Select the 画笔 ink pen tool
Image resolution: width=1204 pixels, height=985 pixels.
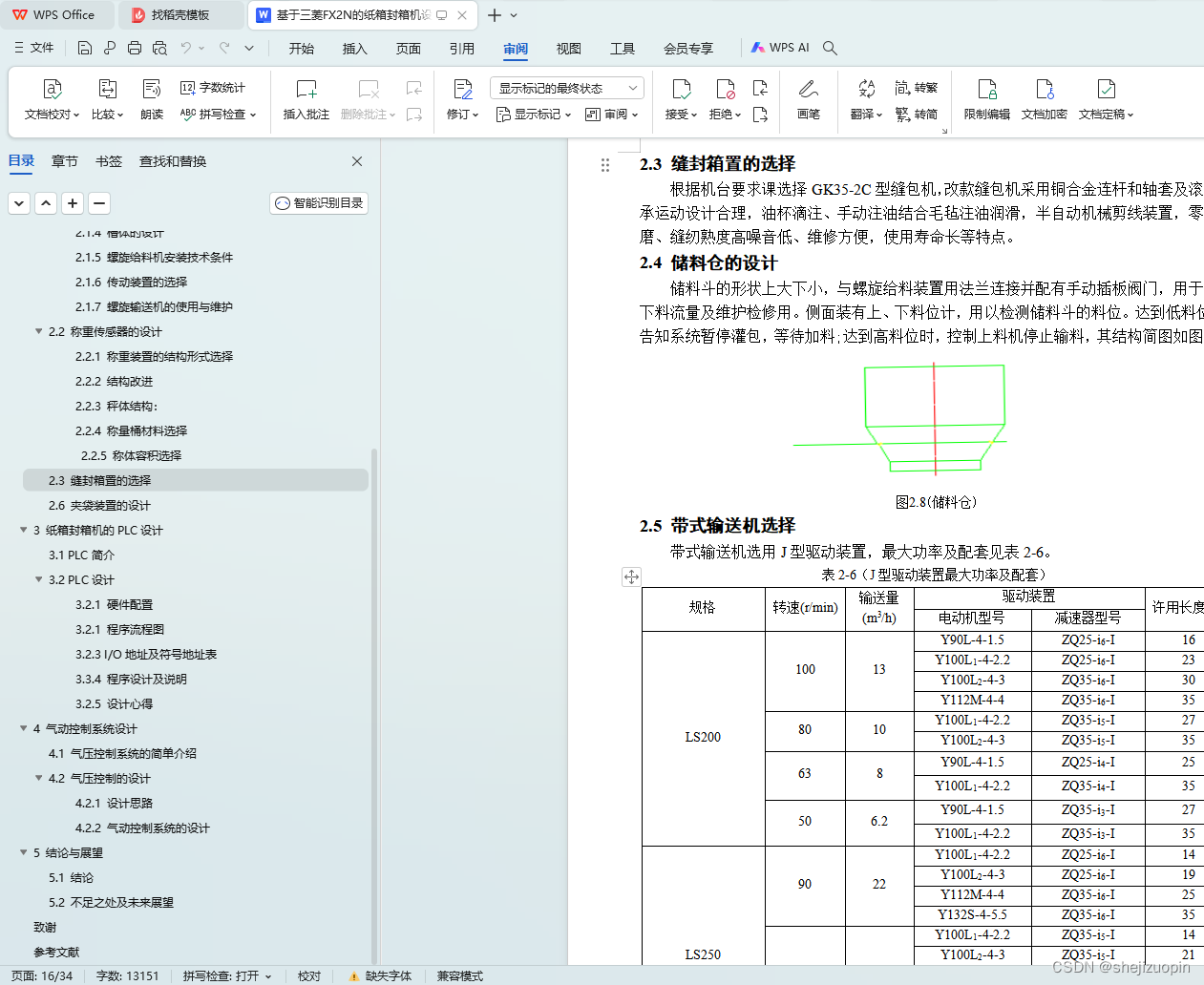point(809,99)
